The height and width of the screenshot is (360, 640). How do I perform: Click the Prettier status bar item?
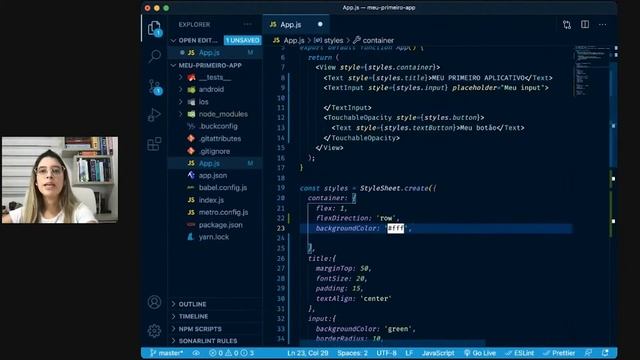click(x=559, y=353)
